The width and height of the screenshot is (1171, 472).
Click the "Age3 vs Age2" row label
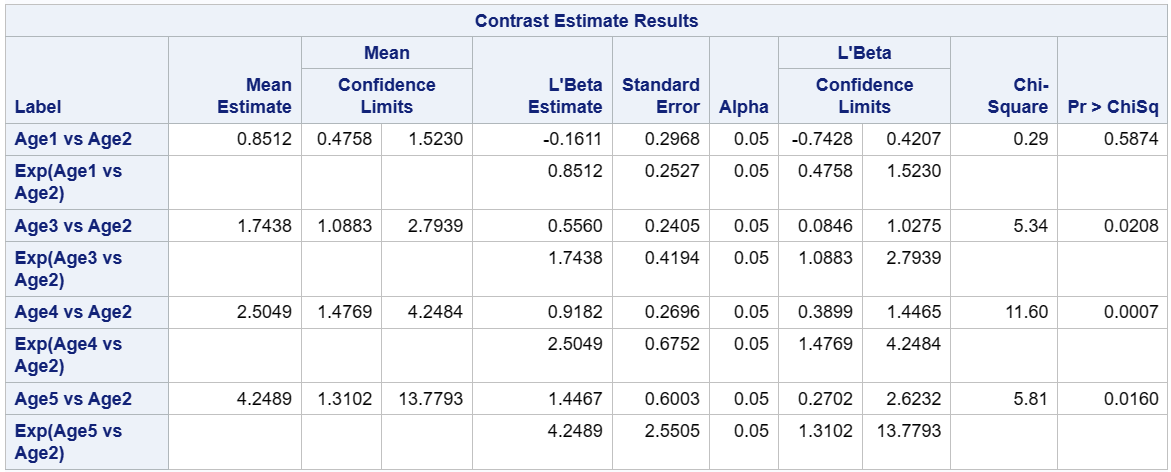click(73, 226)
